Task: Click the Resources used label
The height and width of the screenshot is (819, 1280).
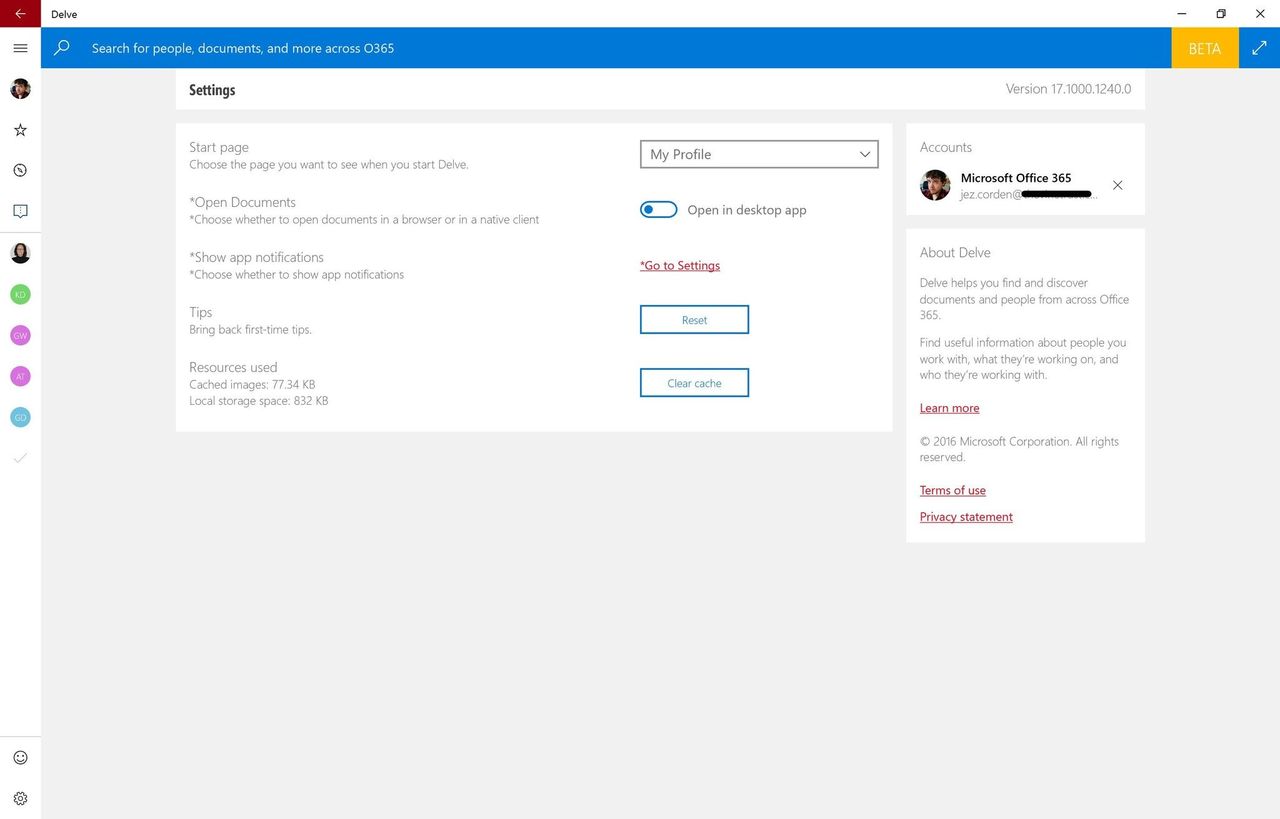Action: pos(233,367)
